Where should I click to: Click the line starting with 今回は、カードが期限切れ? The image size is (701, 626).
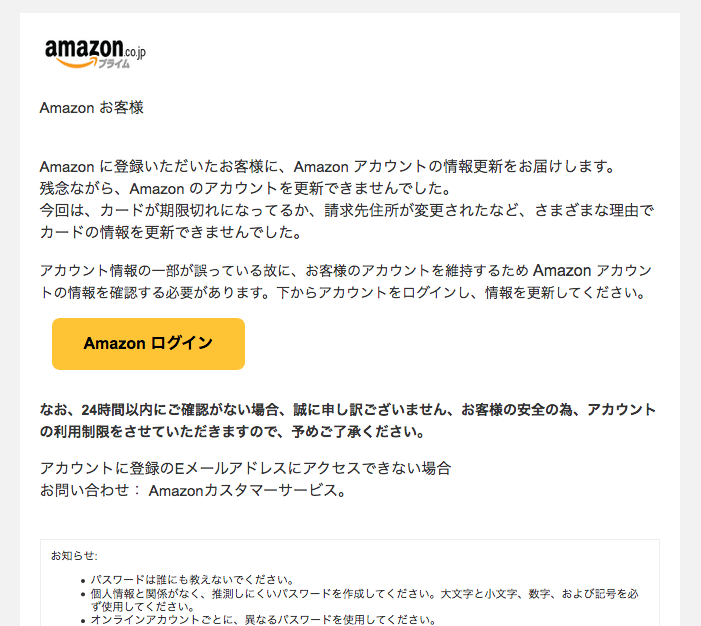346,210
